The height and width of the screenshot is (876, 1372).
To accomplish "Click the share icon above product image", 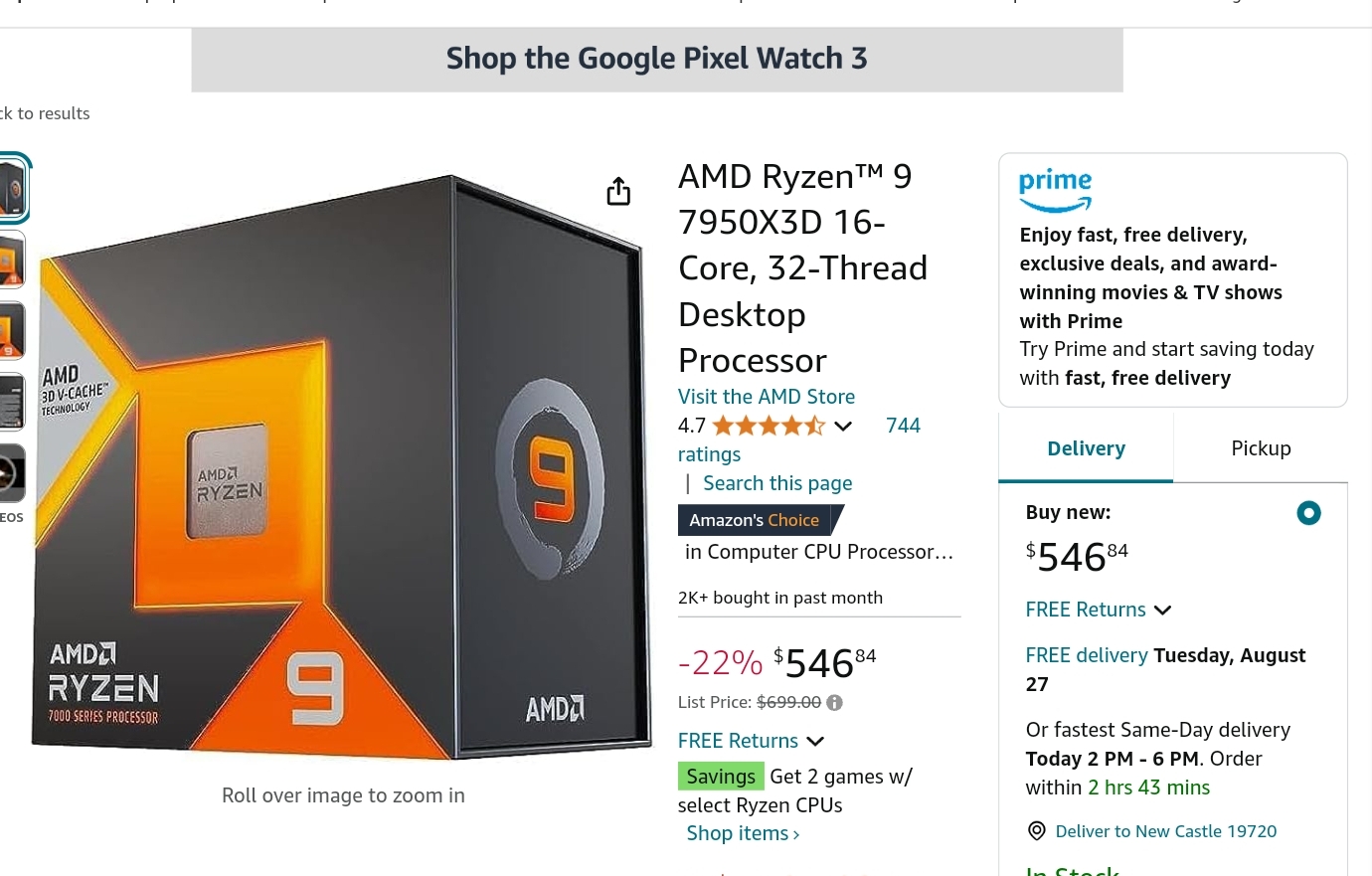I will pyautogui.click(x=618, y=191).
